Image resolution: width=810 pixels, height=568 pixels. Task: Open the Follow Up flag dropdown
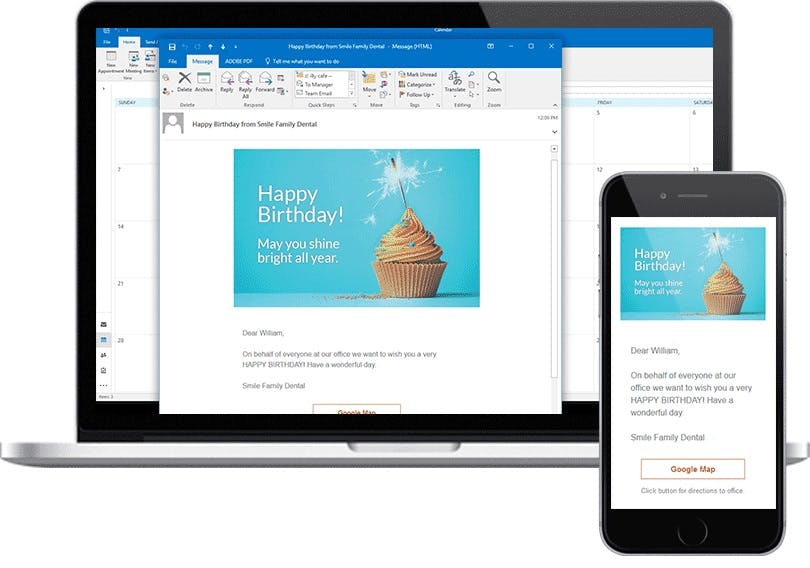point(416,94)
